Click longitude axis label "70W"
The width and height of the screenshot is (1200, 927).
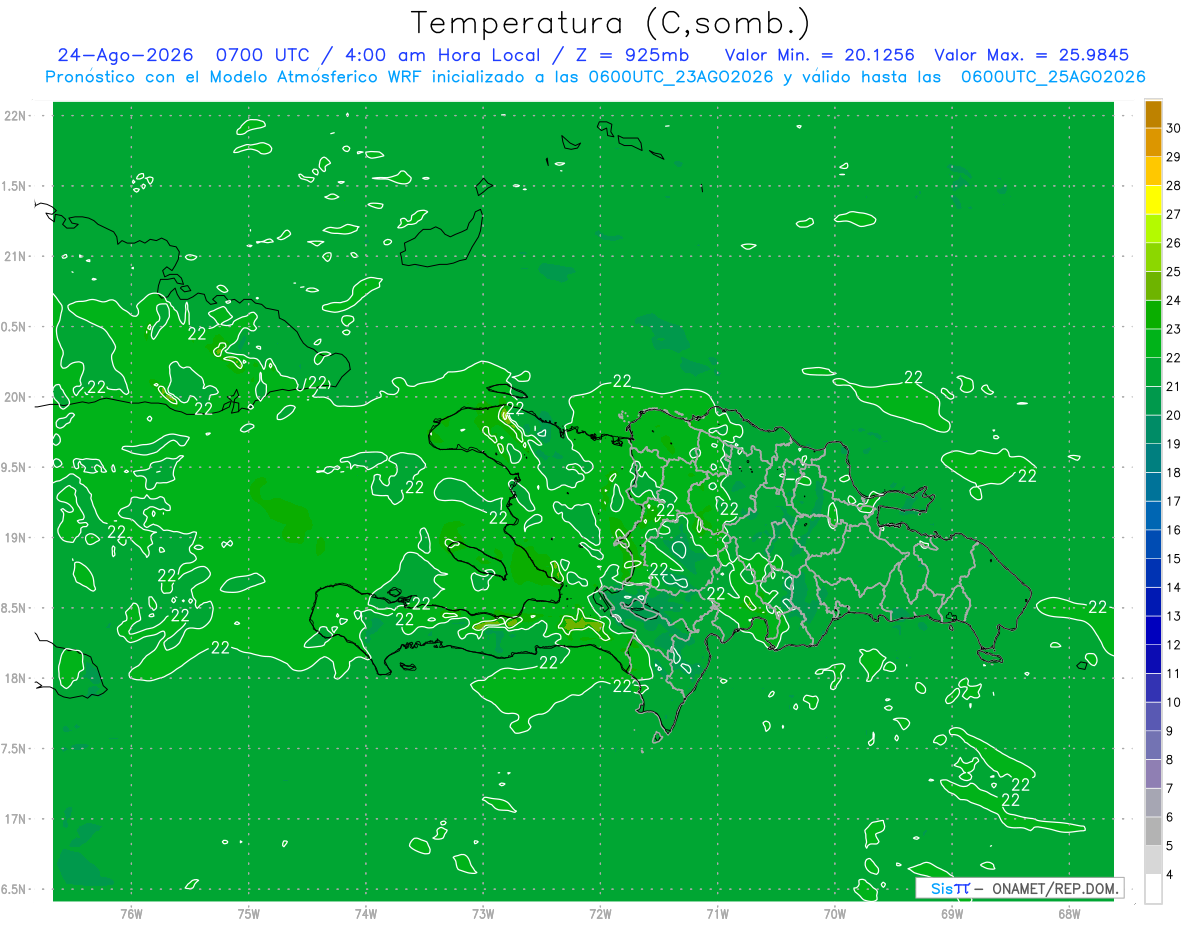pos(835,913)
